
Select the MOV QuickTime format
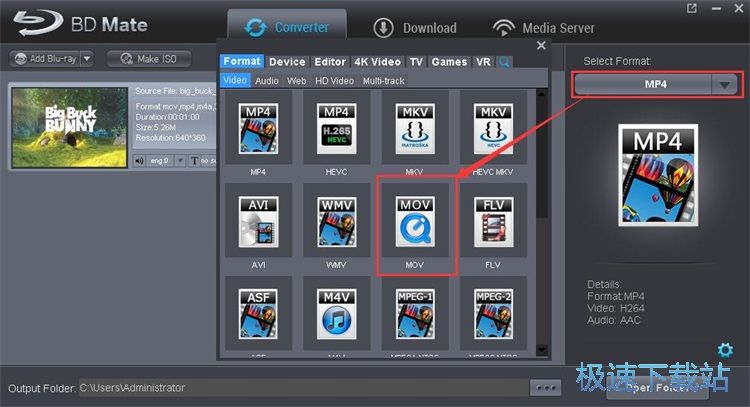(x=415, y=221)
